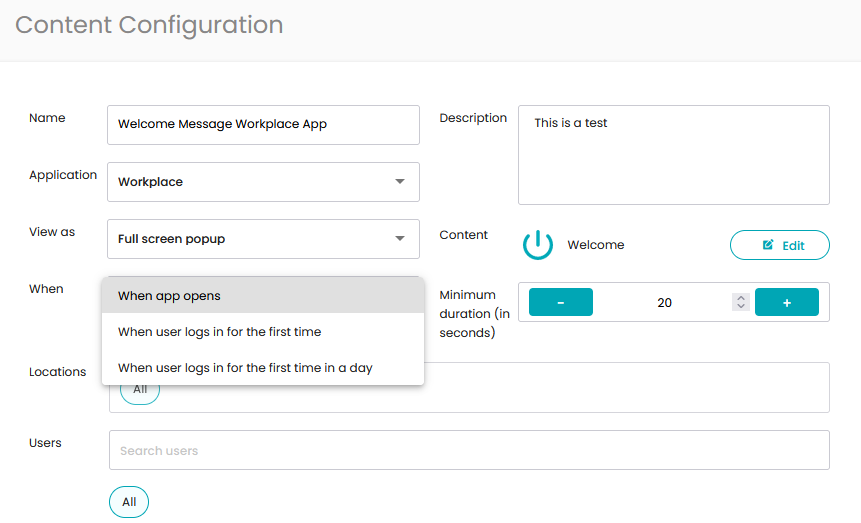The image size is (861, 523).
Task: Increase minimum duration with plus button
Action: (x=786, y=302)
